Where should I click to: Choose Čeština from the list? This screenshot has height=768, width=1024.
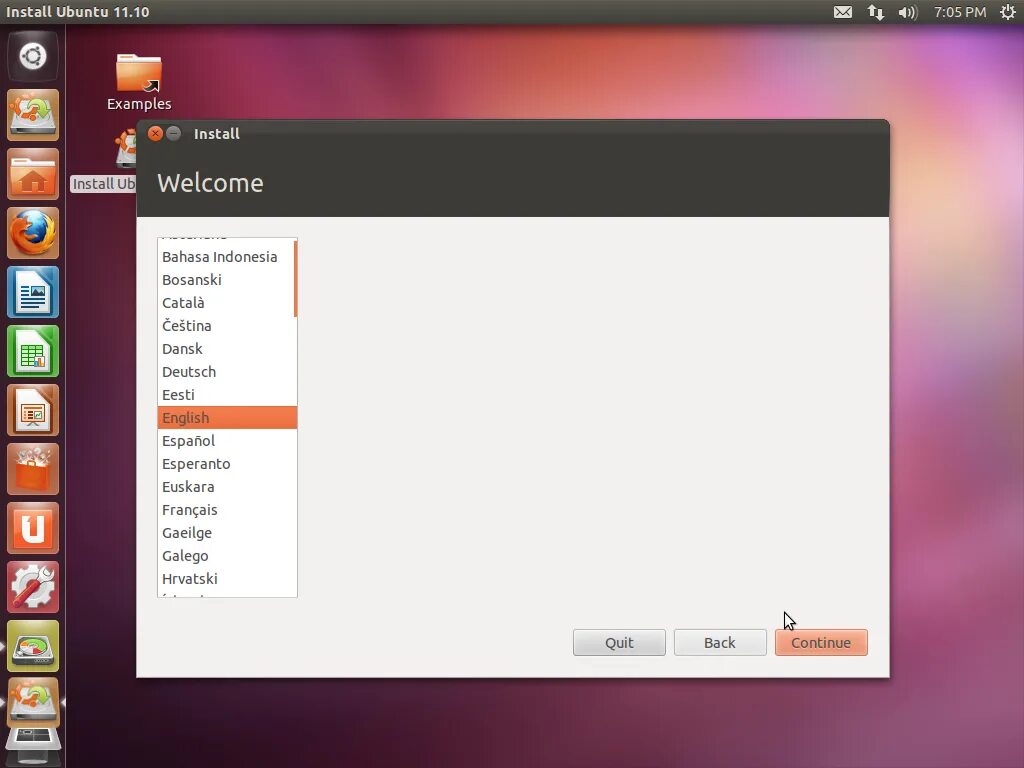[x=227, y=325]
